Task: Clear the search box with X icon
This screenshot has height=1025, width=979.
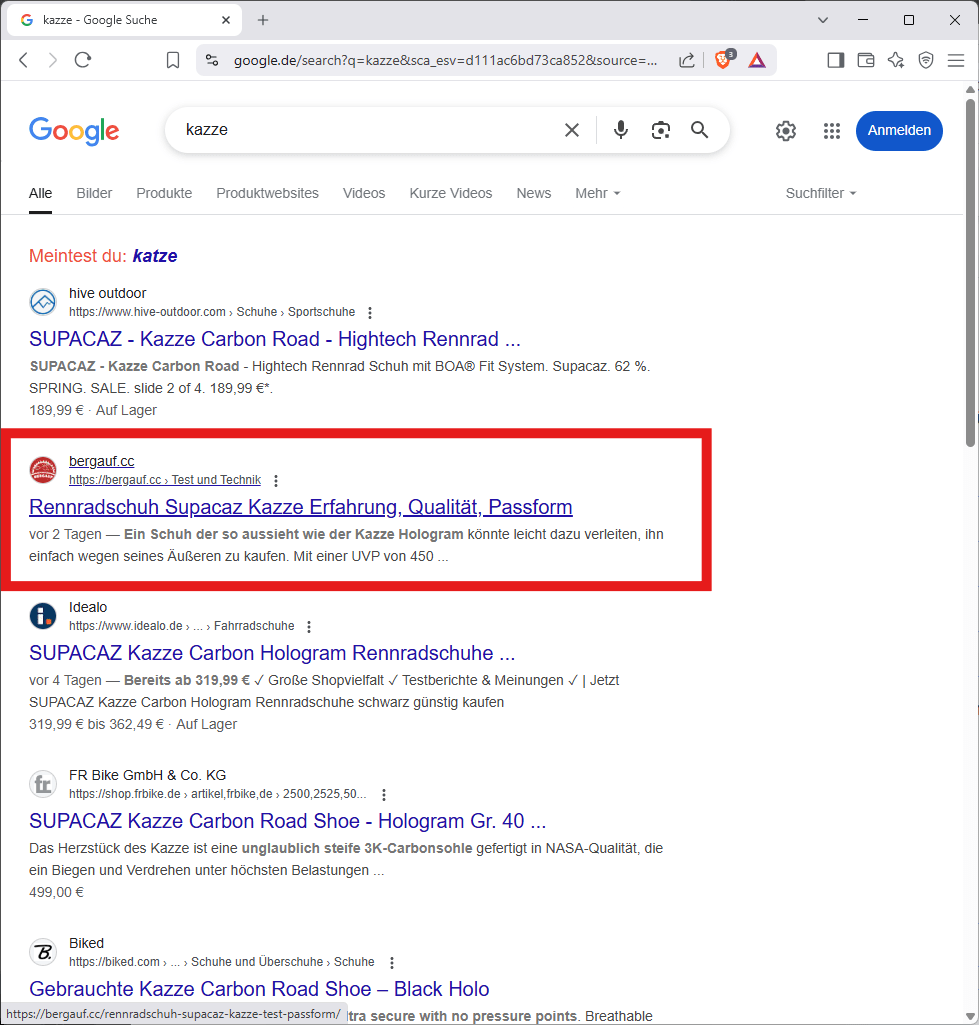Action: click(572, 130)
